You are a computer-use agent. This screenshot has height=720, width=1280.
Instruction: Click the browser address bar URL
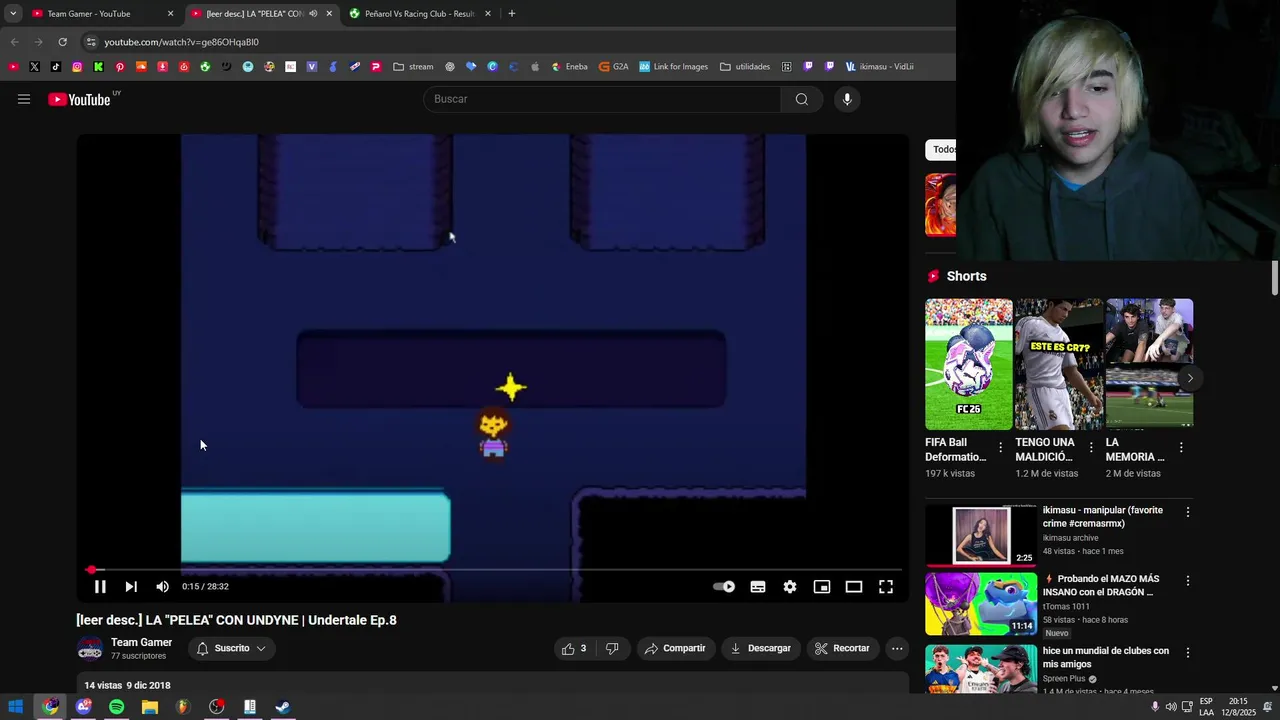pos(181,42)
